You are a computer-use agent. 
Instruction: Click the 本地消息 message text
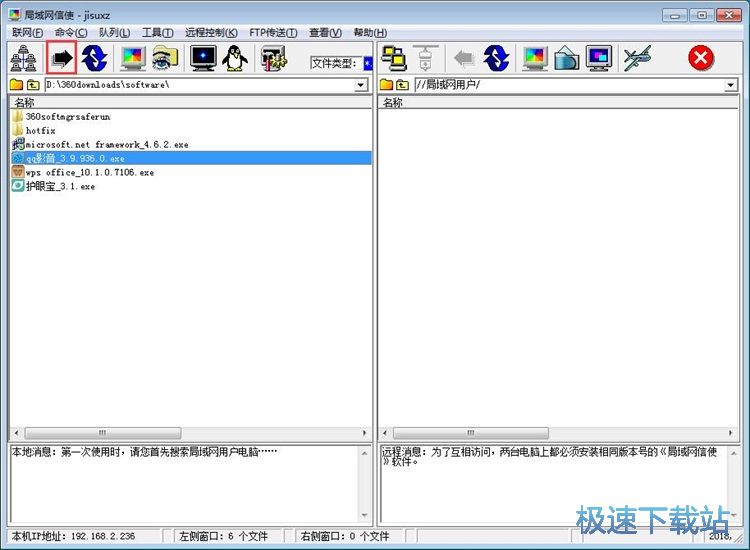pyautogui.click(x=144, y=451)
